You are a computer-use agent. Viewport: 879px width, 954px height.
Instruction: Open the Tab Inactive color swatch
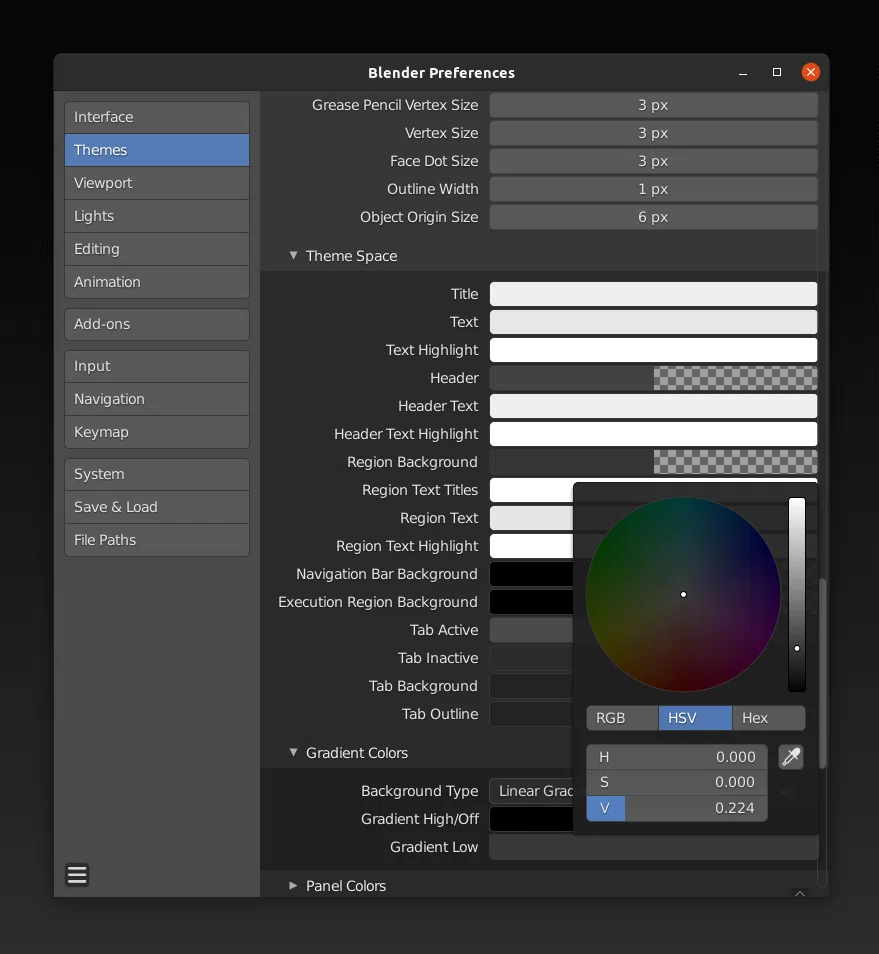pos(531,658)
